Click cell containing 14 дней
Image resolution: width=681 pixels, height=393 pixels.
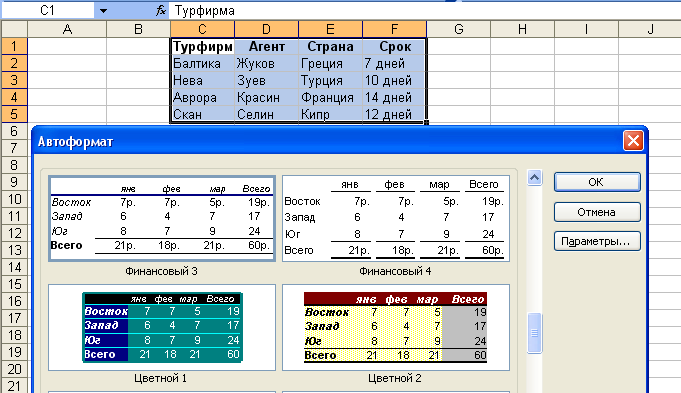(394, 97)
